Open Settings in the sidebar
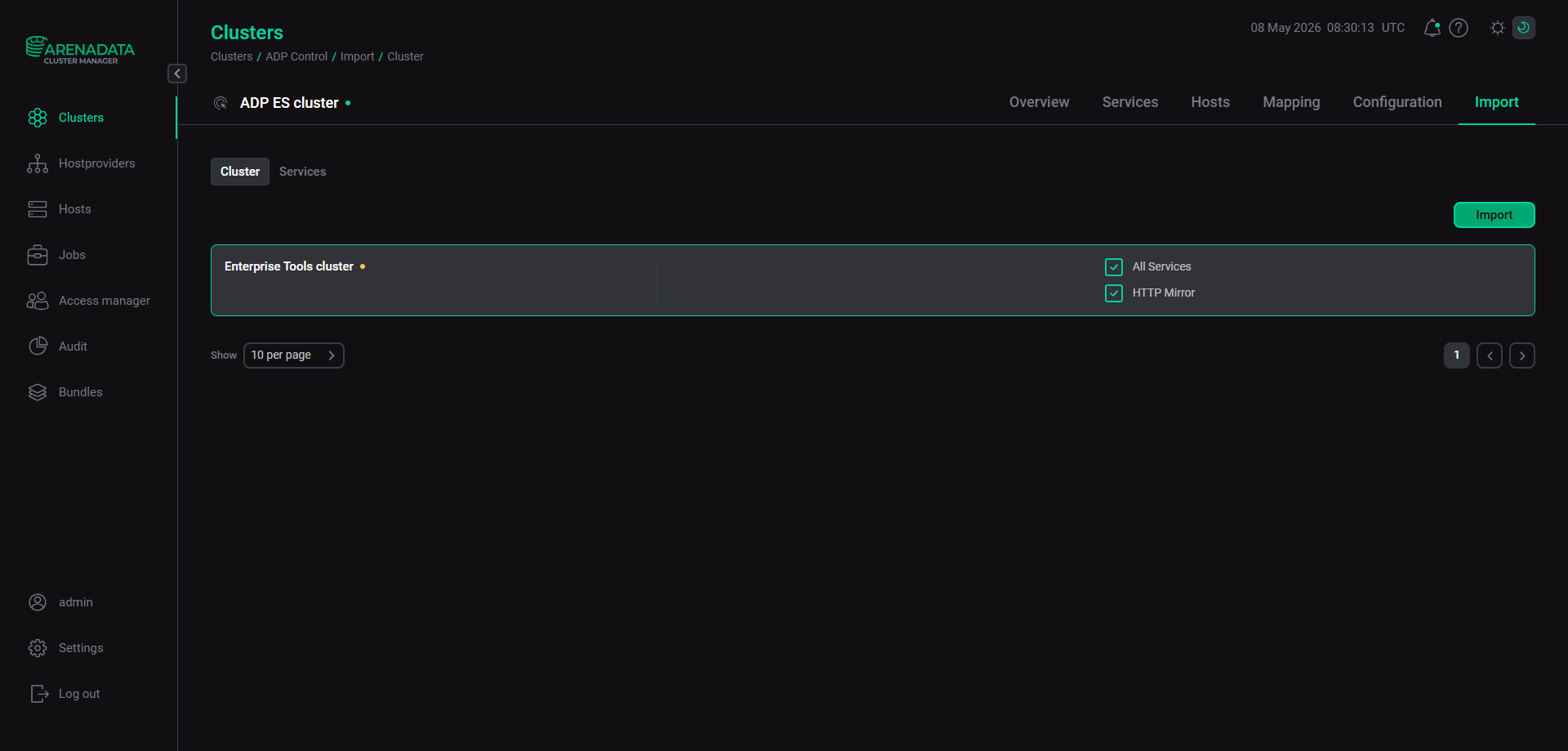 (x=81, y=648)
